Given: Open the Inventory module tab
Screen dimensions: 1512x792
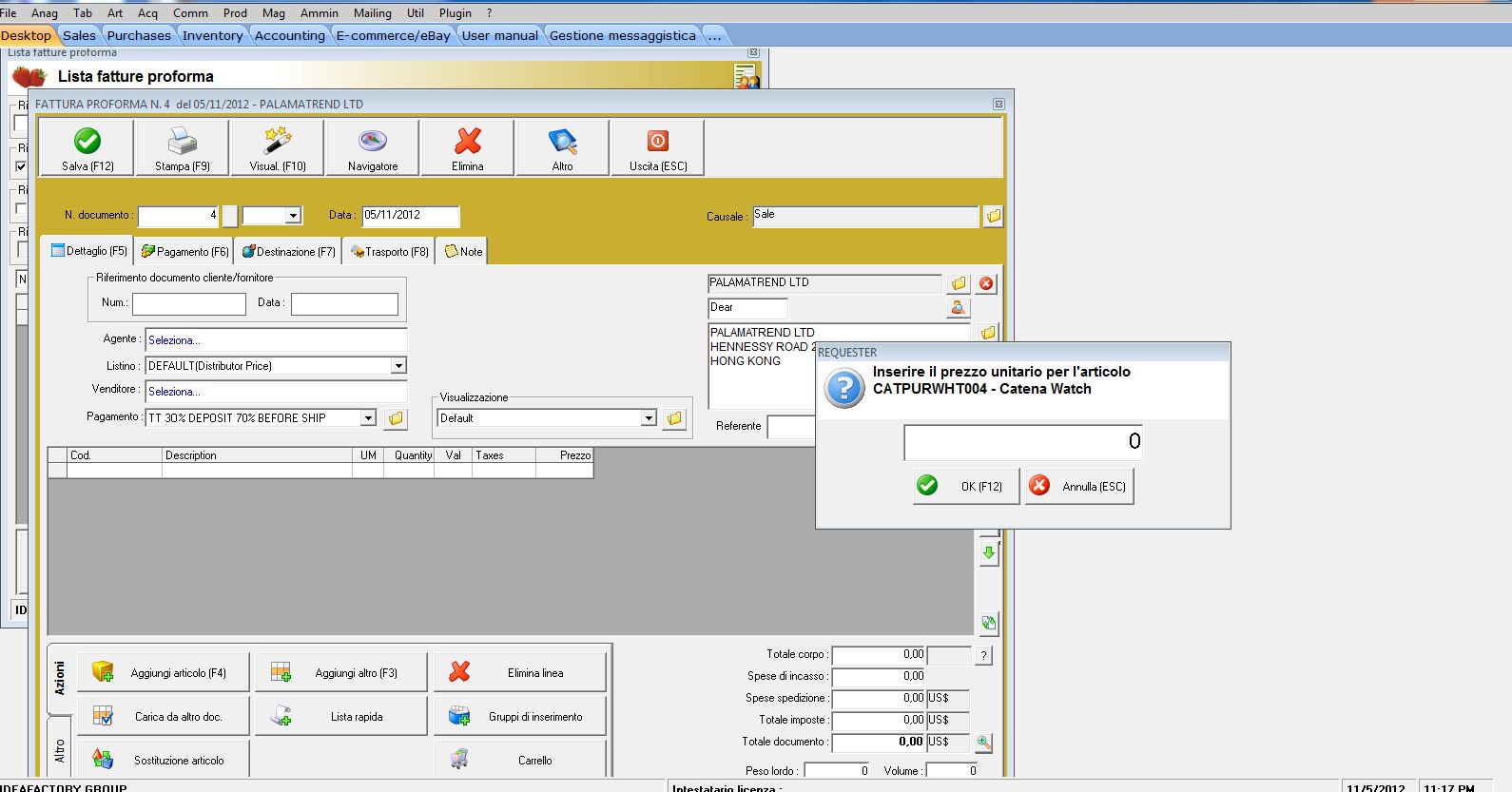Looking at the screenshot, I should click(x=212, y=35).
